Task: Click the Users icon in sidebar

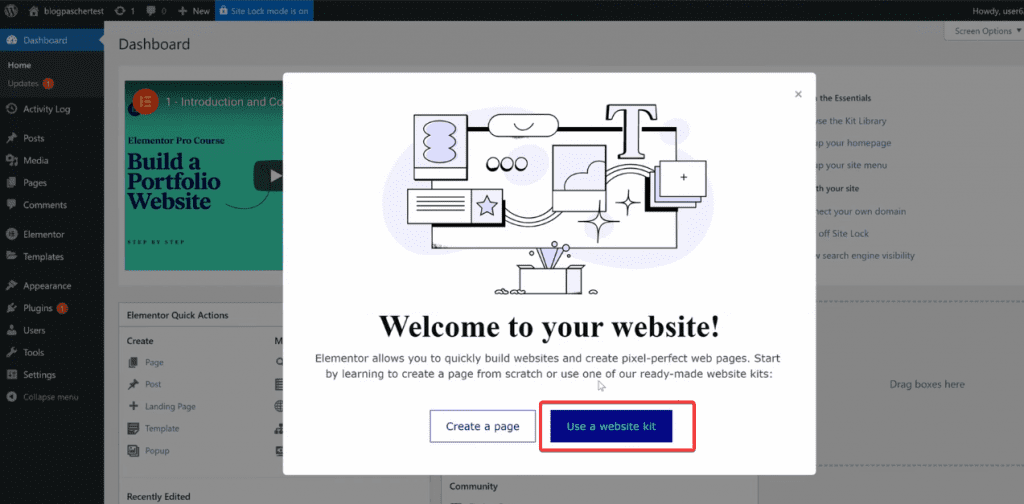Action: point(11,330)
